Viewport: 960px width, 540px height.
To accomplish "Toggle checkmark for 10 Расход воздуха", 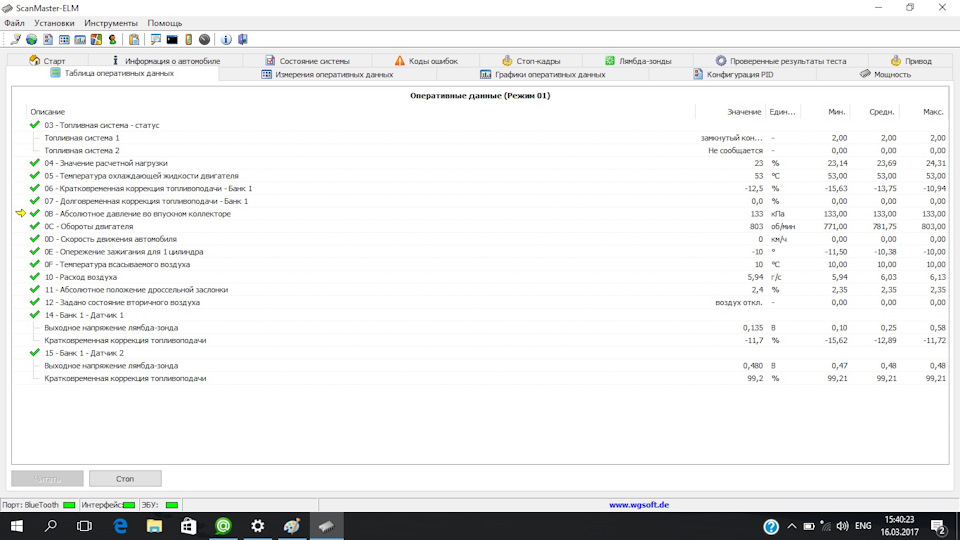I will 35,277.
